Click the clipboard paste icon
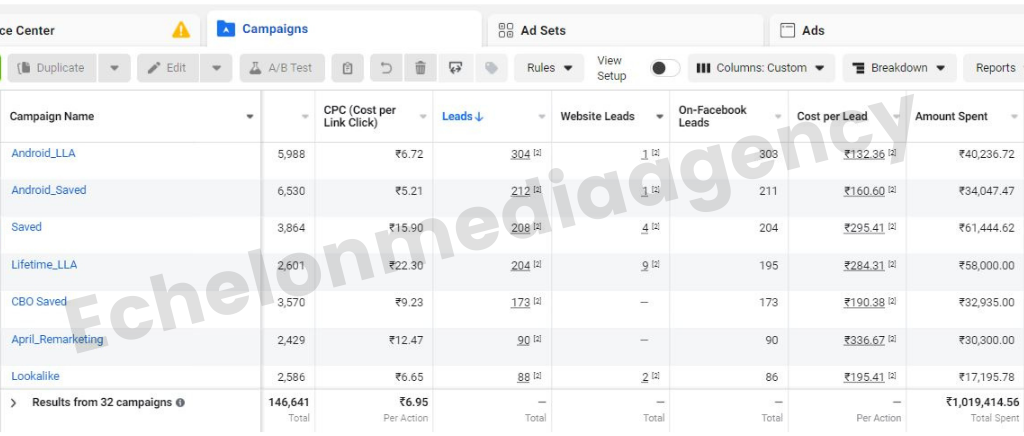The height and width of the screenshot is (436, 1024). pos(347,68)
